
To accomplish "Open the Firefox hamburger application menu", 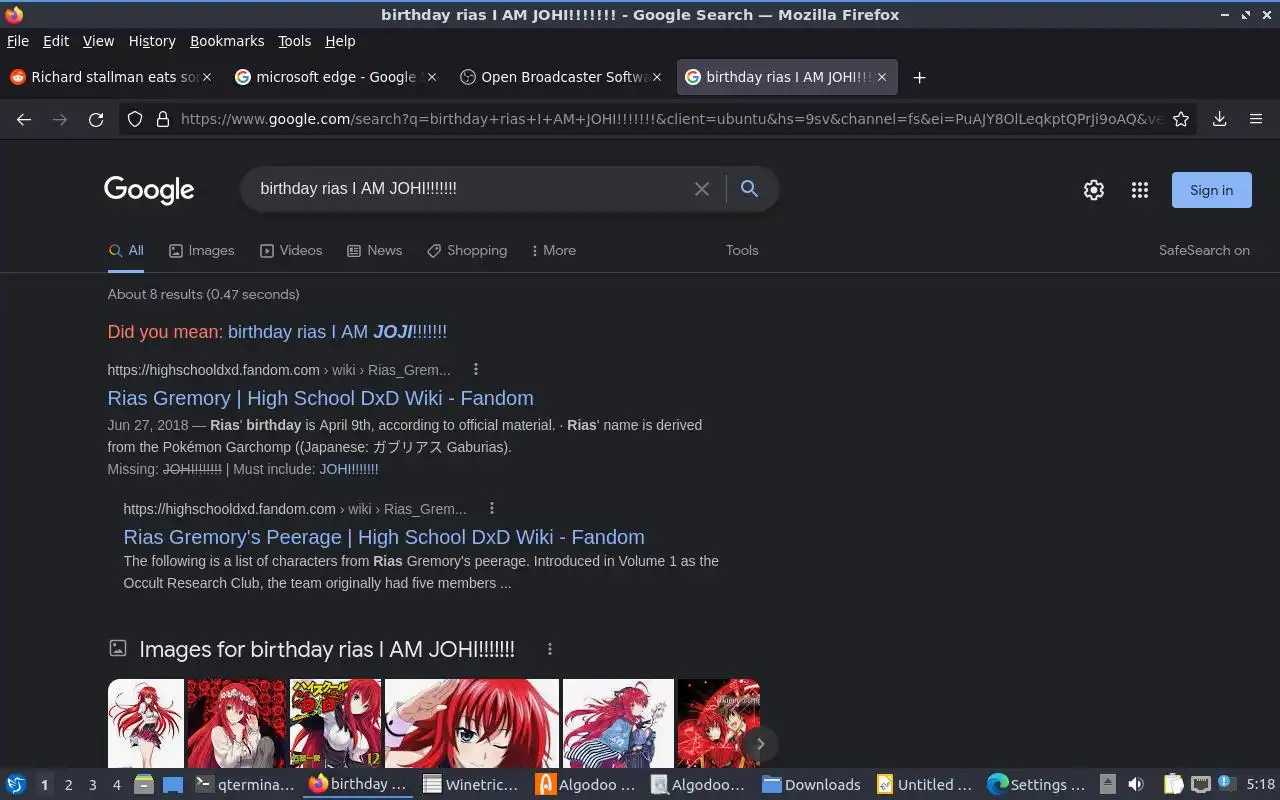I will (1256, 119).
